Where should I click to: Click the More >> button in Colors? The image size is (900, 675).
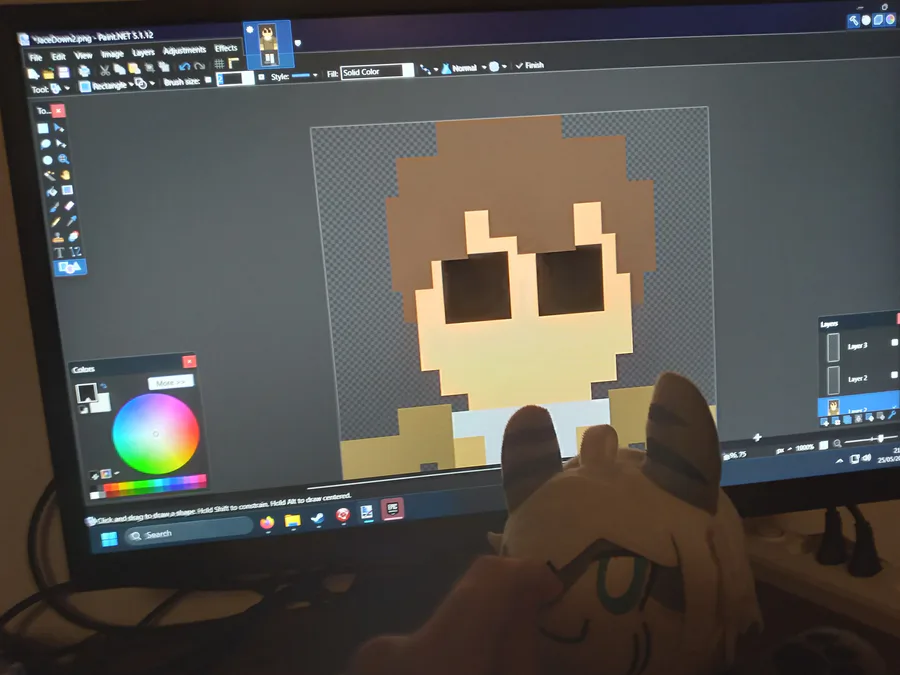tap(170, 382)
